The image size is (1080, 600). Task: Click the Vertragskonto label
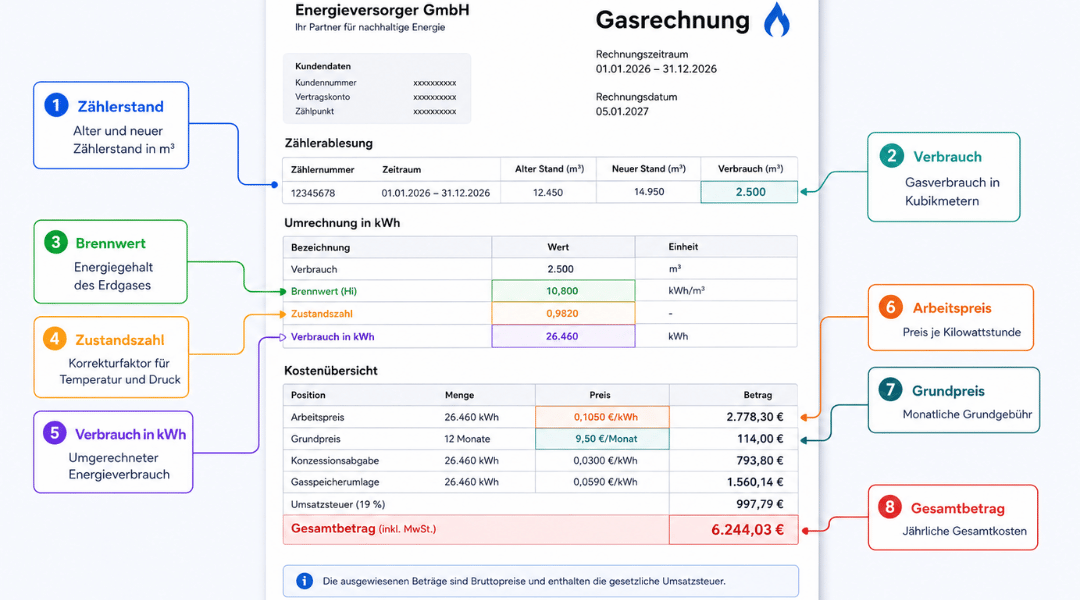click(x=322, y=97)
